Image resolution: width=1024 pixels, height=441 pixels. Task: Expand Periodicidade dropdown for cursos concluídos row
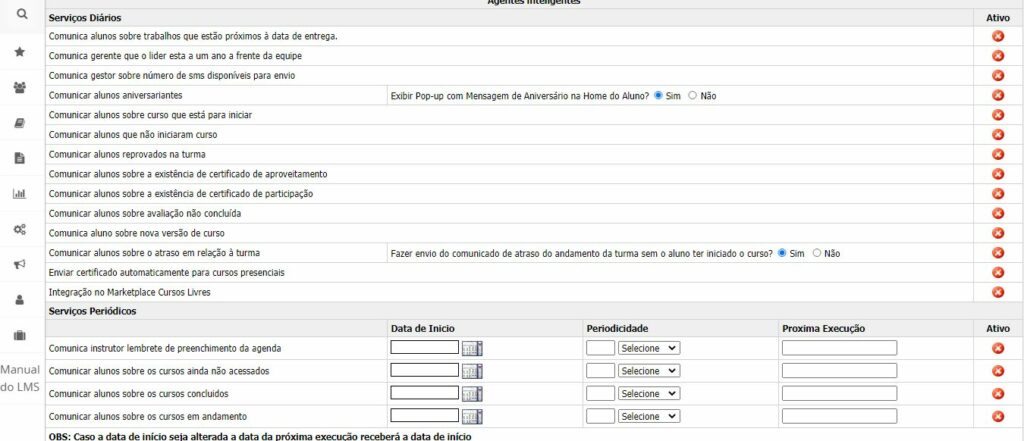[648, 394]
